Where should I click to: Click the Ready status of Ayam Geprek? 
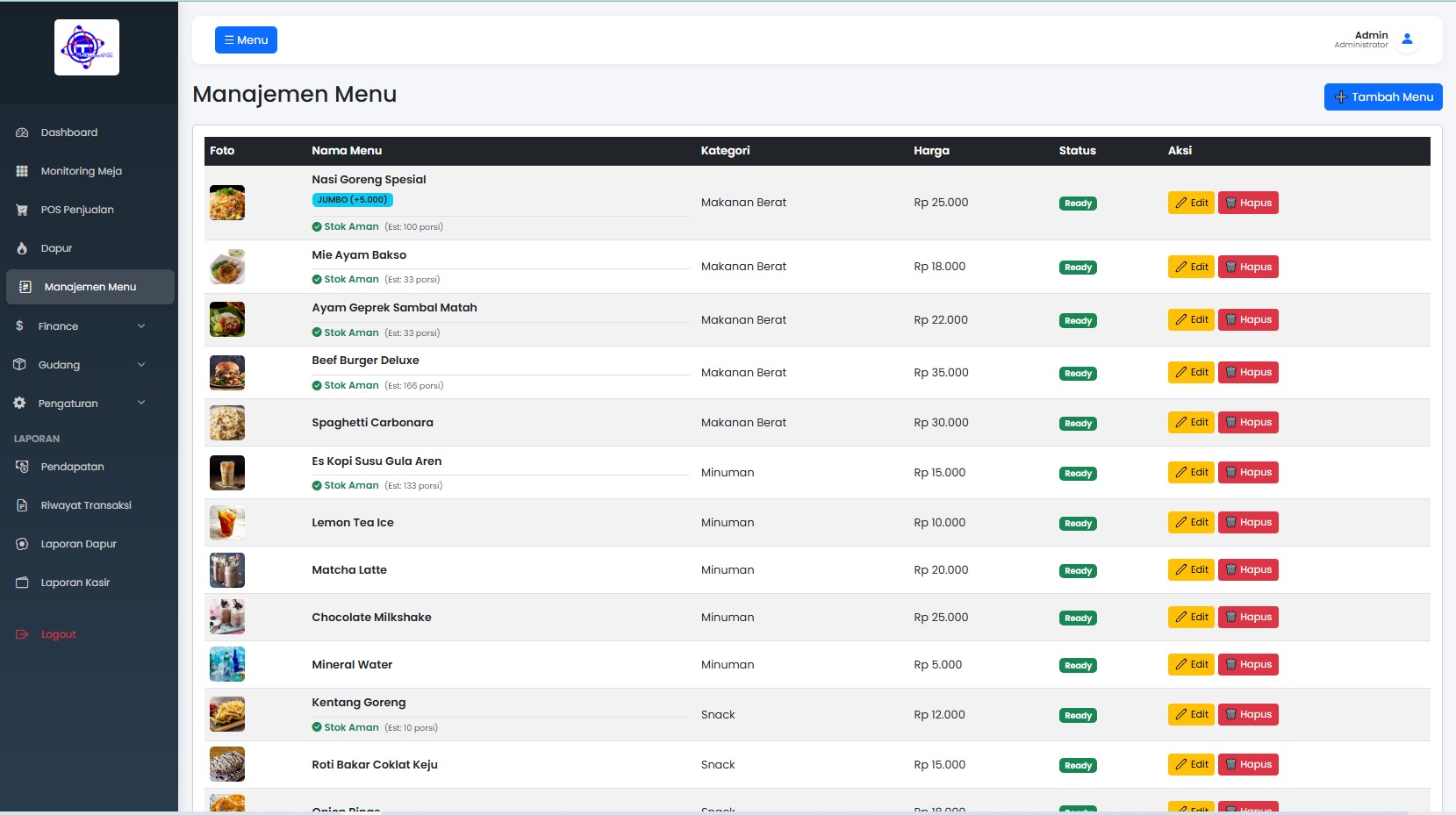coord(1078,321)
